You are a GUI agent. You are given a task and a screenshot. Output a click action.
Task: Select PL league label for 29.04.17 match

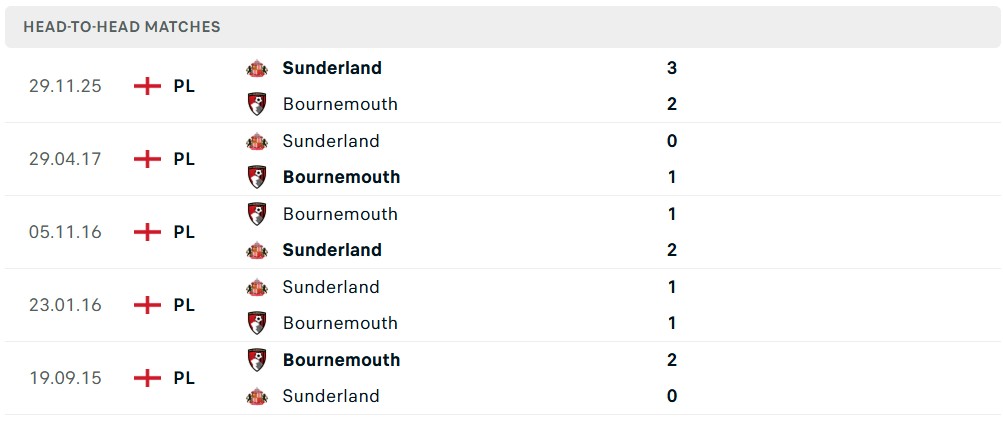point(184,159)
